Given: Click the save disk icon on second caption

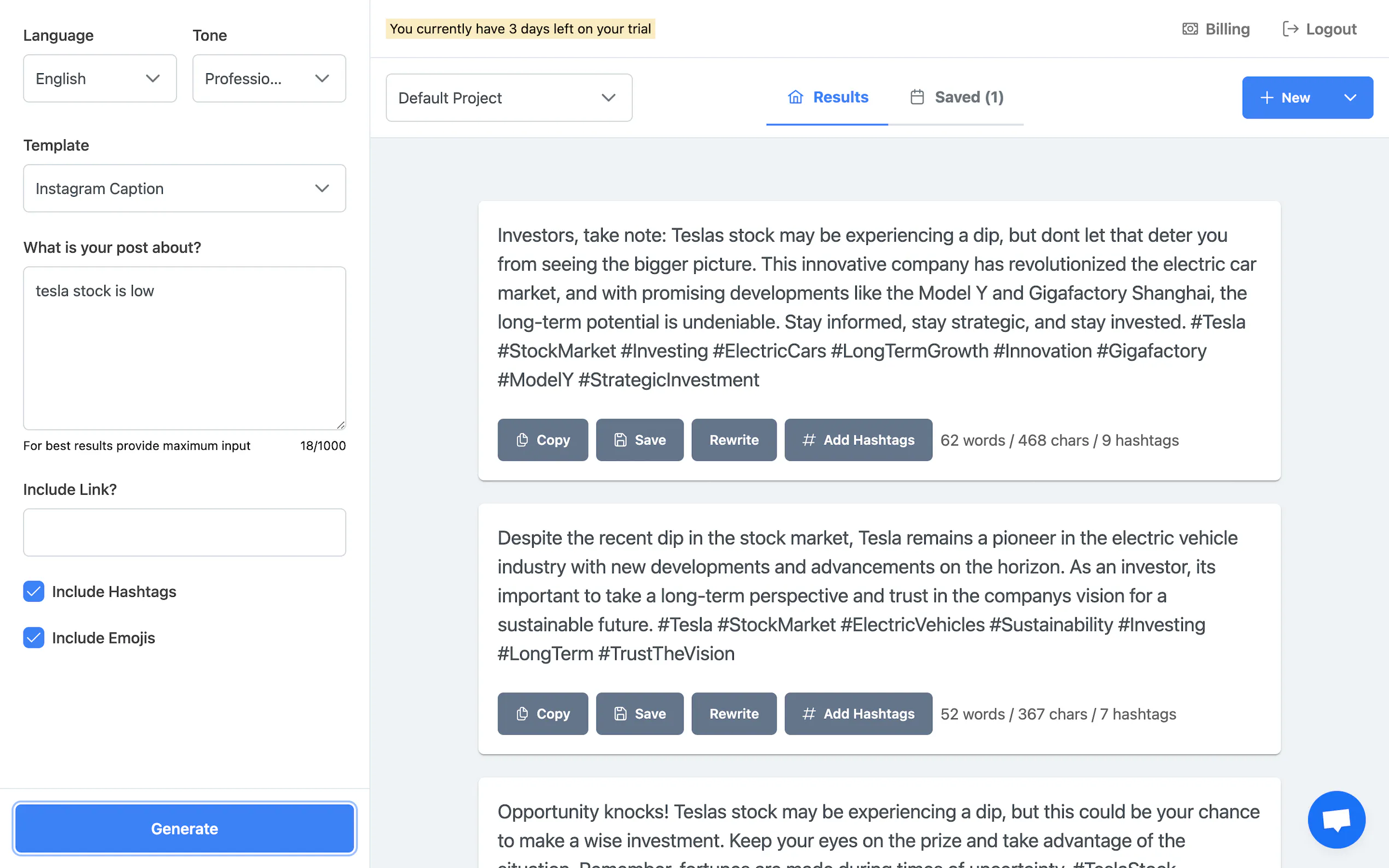Looking at the screenshot, I should [x=620, y=713].
